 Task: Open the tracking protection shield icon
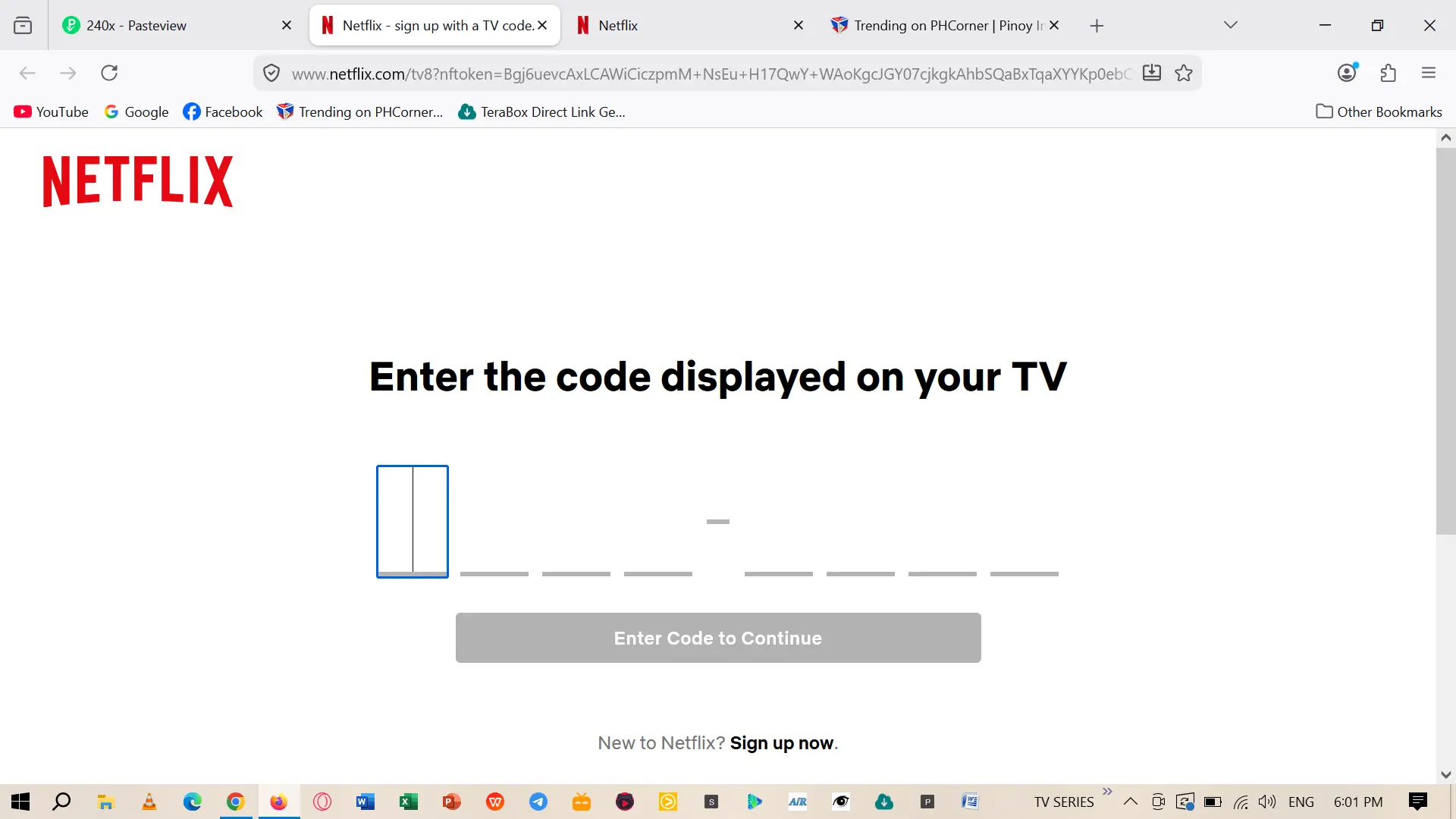click(x=271, y=74)
